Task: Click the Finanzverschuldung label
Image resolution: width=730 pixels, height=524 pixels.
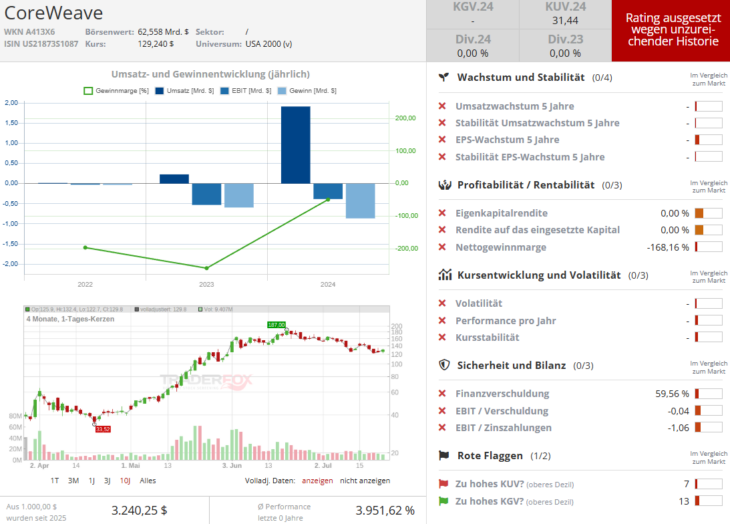Action: (502, 394)
